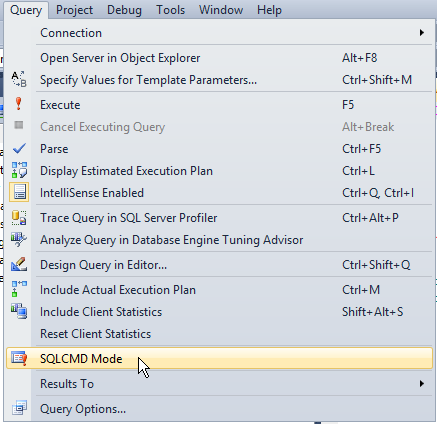Enable Include Client Statistics
The width and height of the screenshot is (437, 424).
219,312
